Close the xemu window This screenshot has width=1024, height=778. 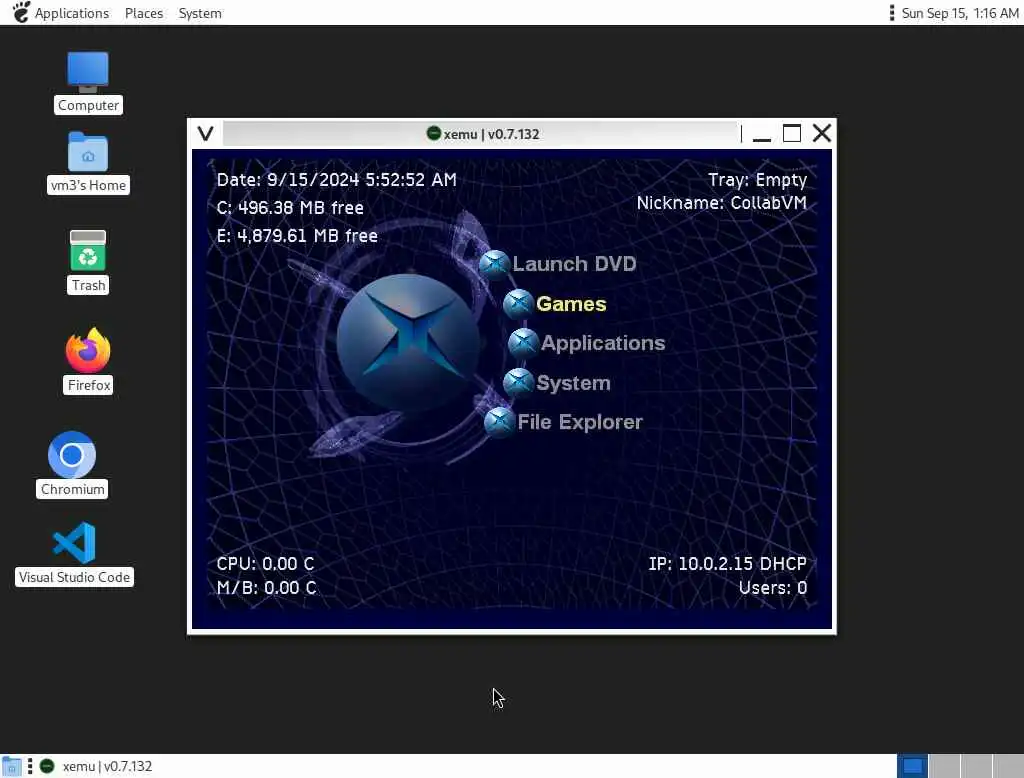pyautogui.click(x=822, y=133)
